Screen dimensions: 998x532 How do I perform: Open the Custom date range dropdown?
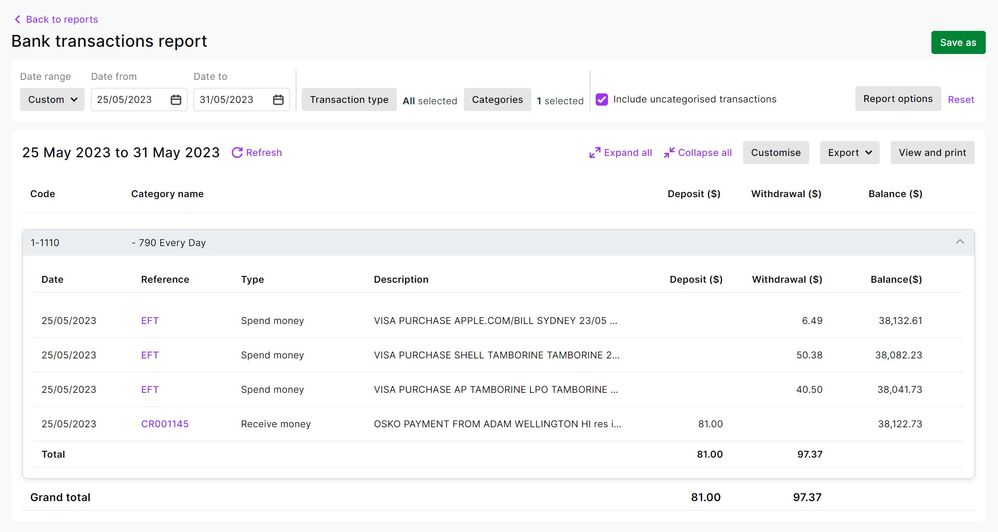tap(53, 100)
